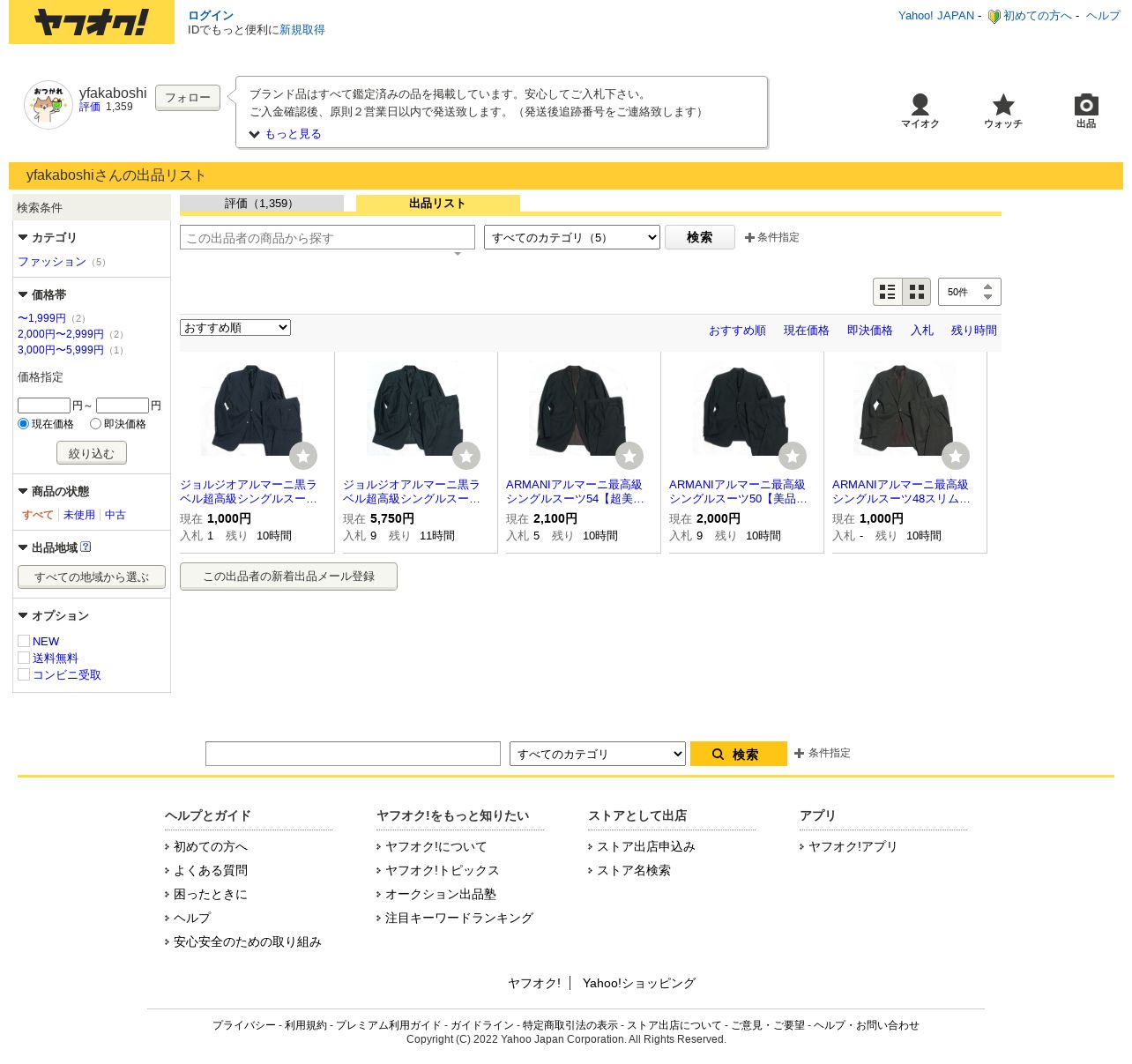Image resolution: width=1132 pixels, height=1064 pixels.
Task: Click the plus 条件指定 beside top search
Action: tap(772, 237)
